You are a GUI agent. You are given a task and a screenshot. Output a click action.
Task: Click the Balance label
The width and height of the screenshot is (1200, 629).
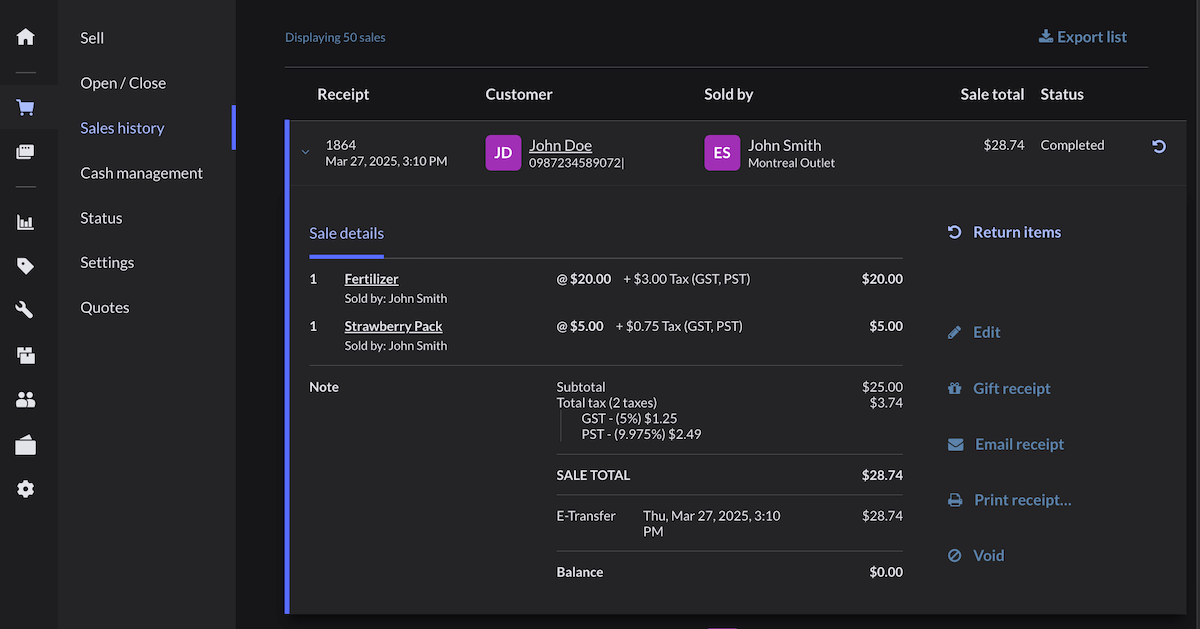tap(580, 572)
